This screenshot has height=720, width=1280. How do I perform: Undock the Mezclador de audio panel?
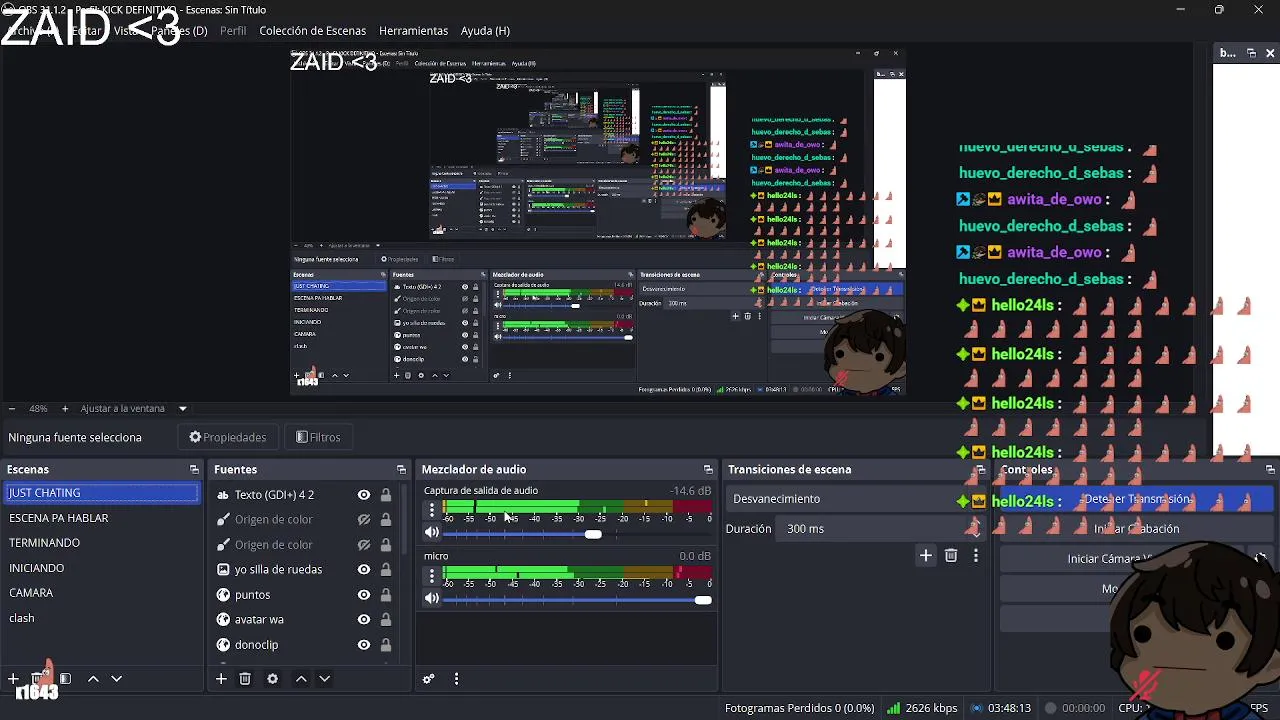[x=708, y=469]
